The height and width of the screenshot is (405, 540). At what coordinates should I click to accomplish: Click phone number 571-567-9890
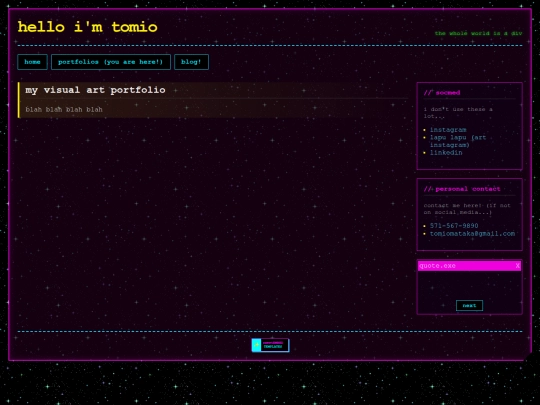point(454,226)
